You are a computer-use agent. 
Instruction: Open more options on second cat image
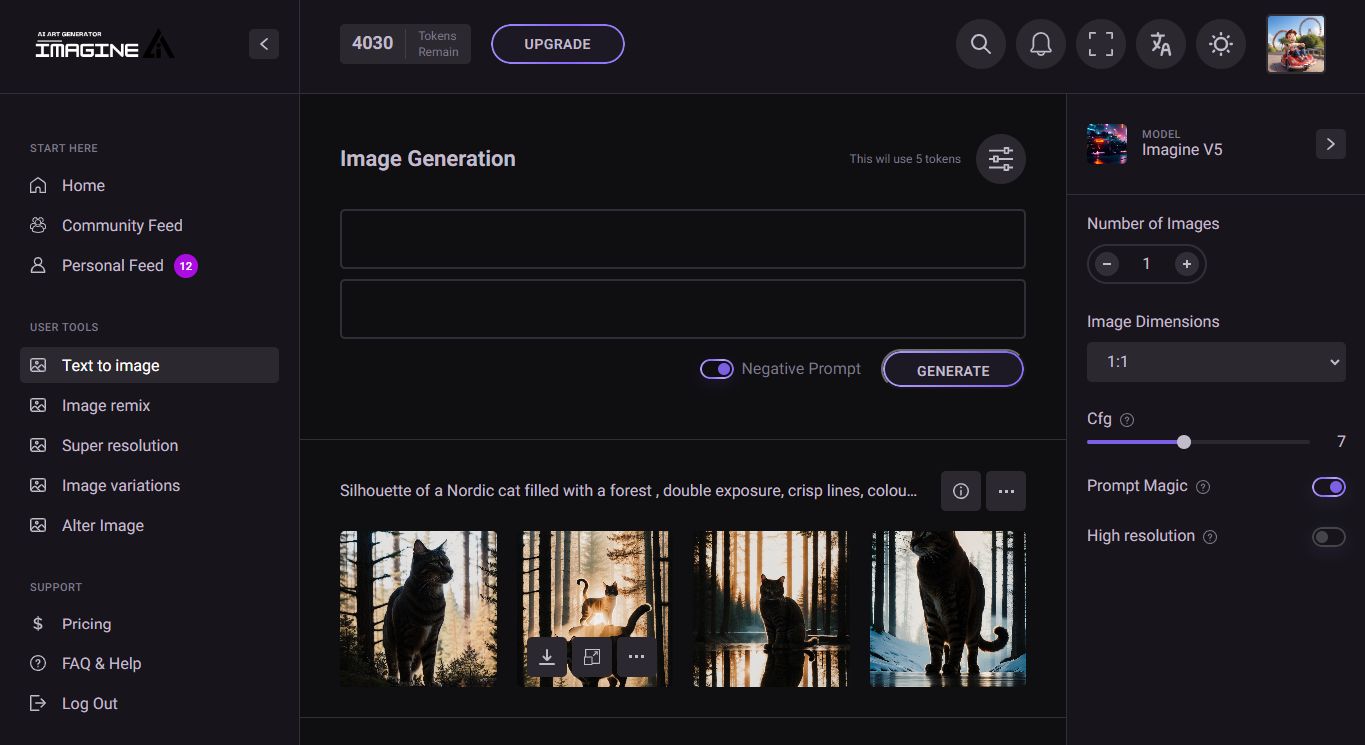[637, 657]
